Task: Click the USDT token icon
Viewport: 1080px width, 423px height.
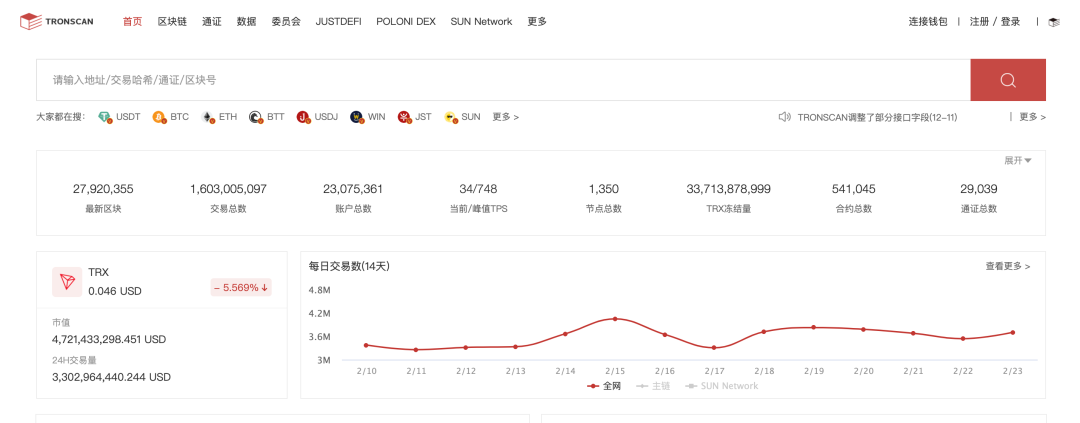Action: point(105,117)
